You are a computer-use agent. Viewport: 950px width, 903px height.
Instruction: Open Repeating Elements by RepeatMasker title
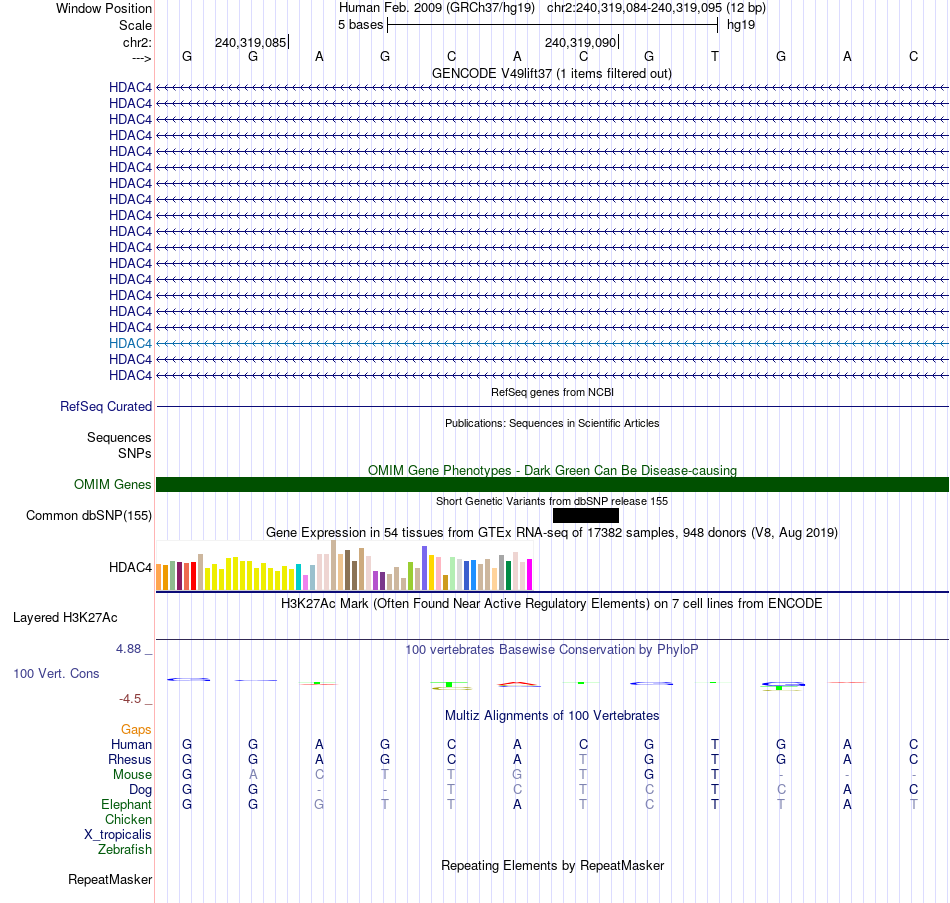[552, 866]
